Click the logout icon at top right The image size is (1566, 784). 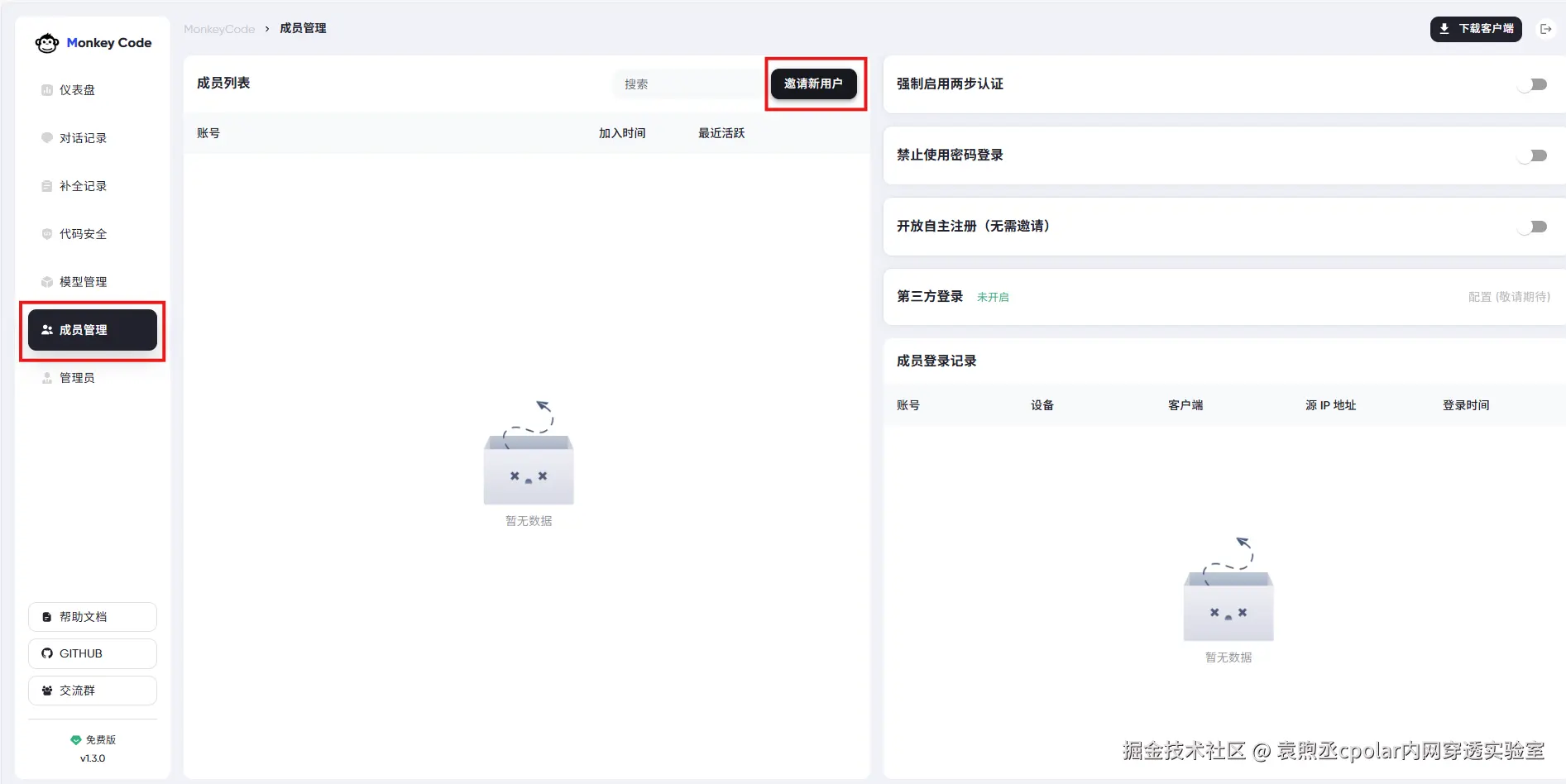point(1545,29)
